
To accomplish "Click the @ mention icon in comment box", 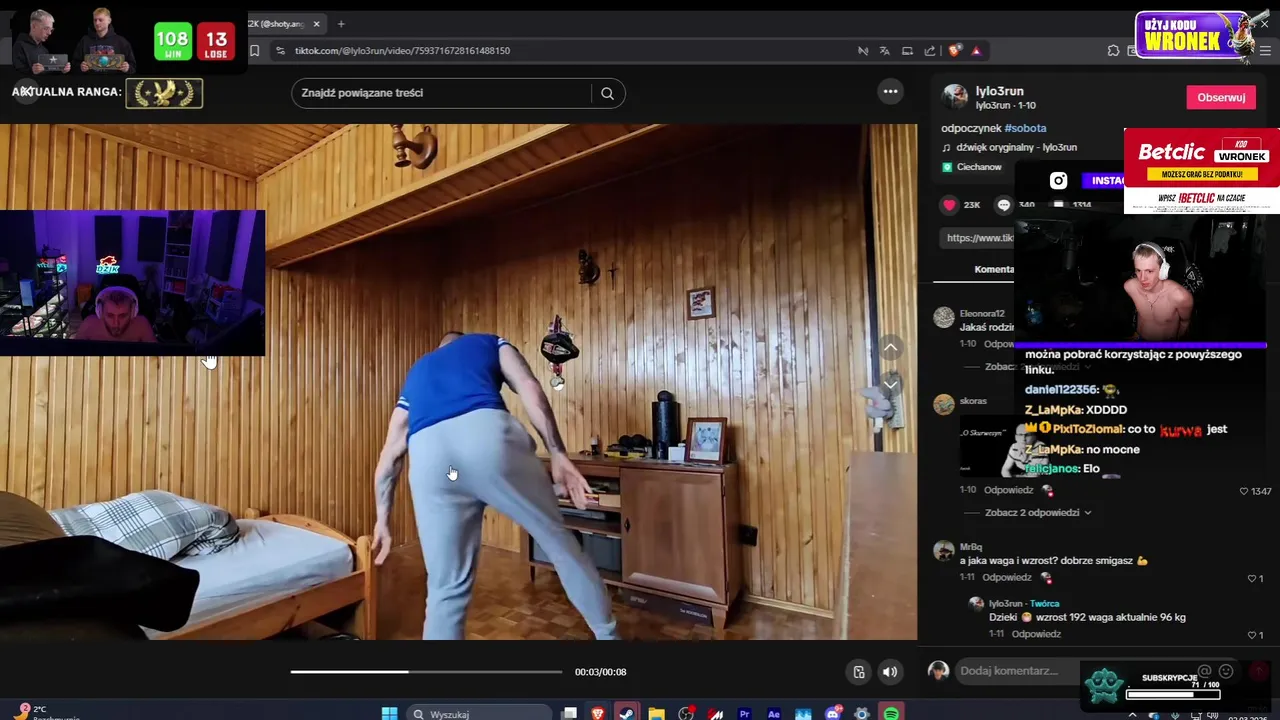I will coord(1205,671).
